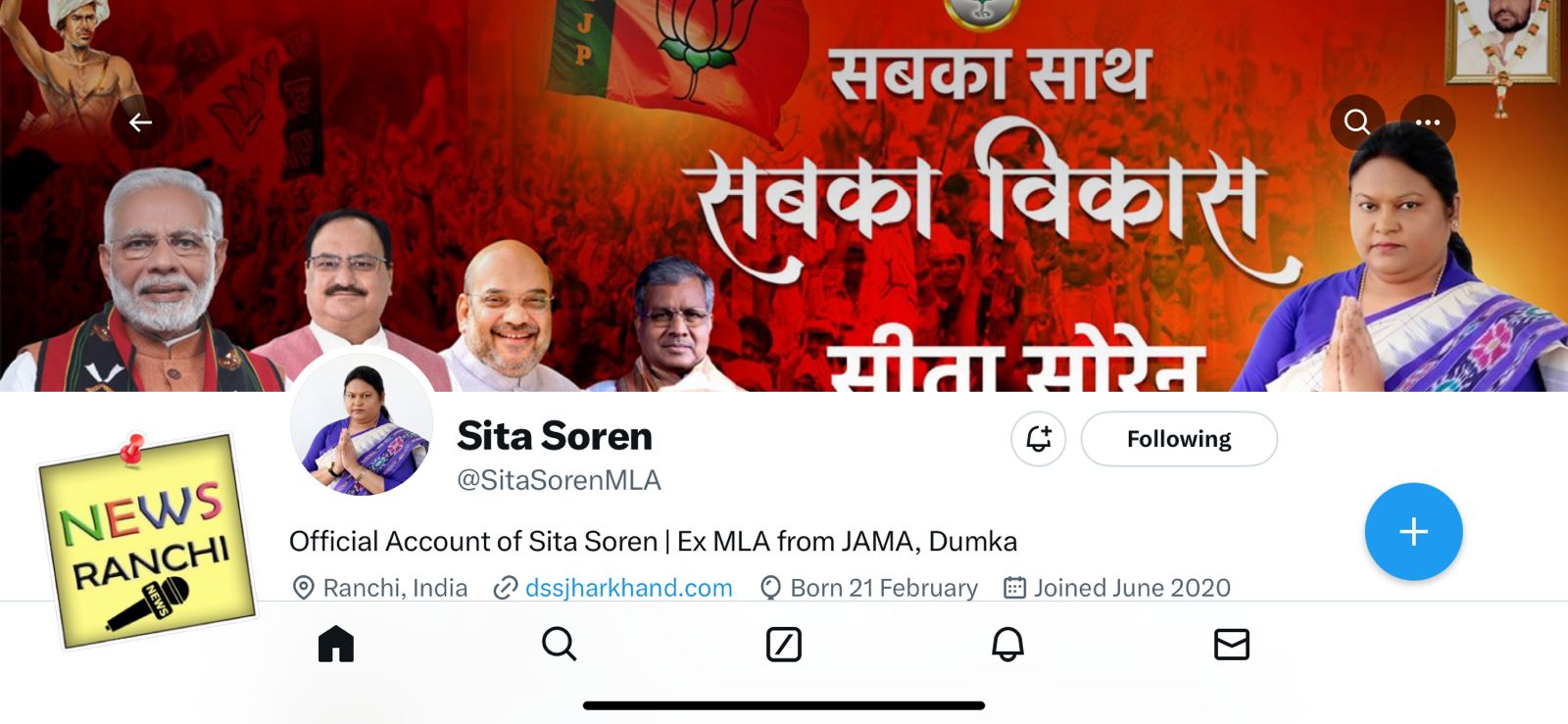This screenshot has width=1568, height=724.
Task: Open the header banner image
Action: [784, 196]
